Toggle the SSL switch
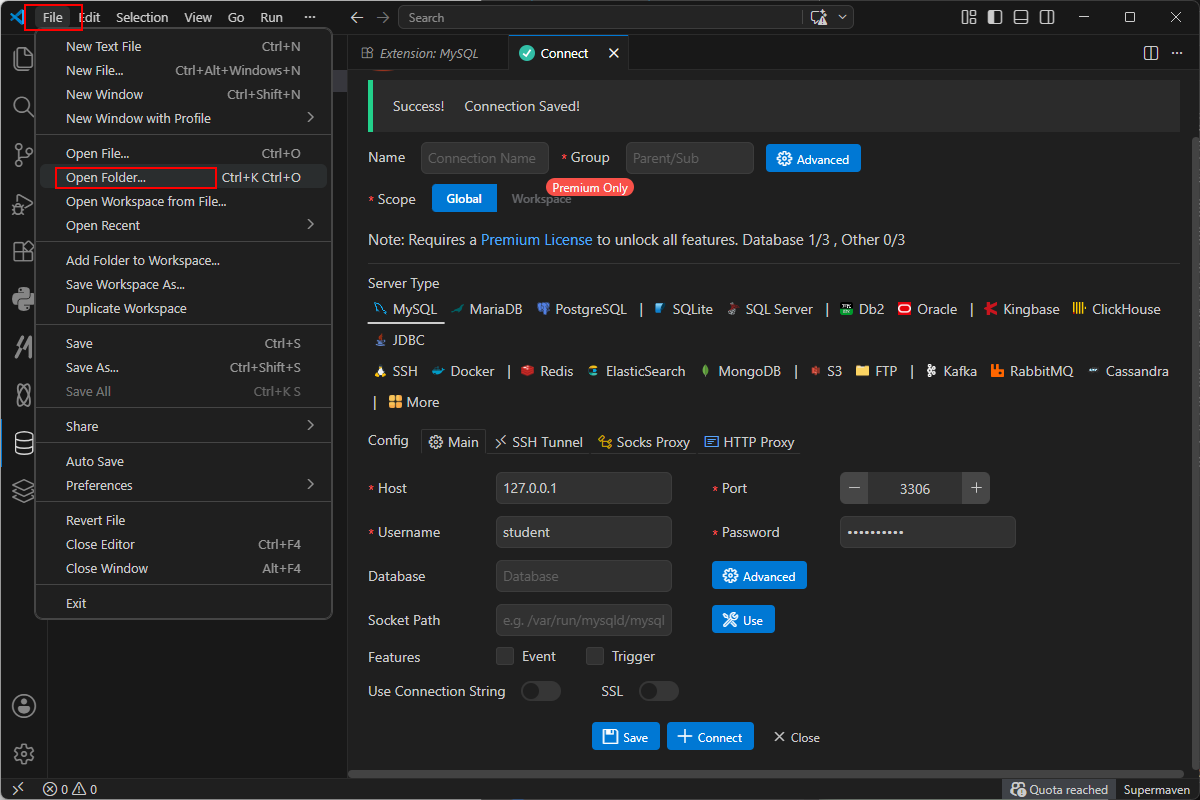 click(x=659, y=691)
